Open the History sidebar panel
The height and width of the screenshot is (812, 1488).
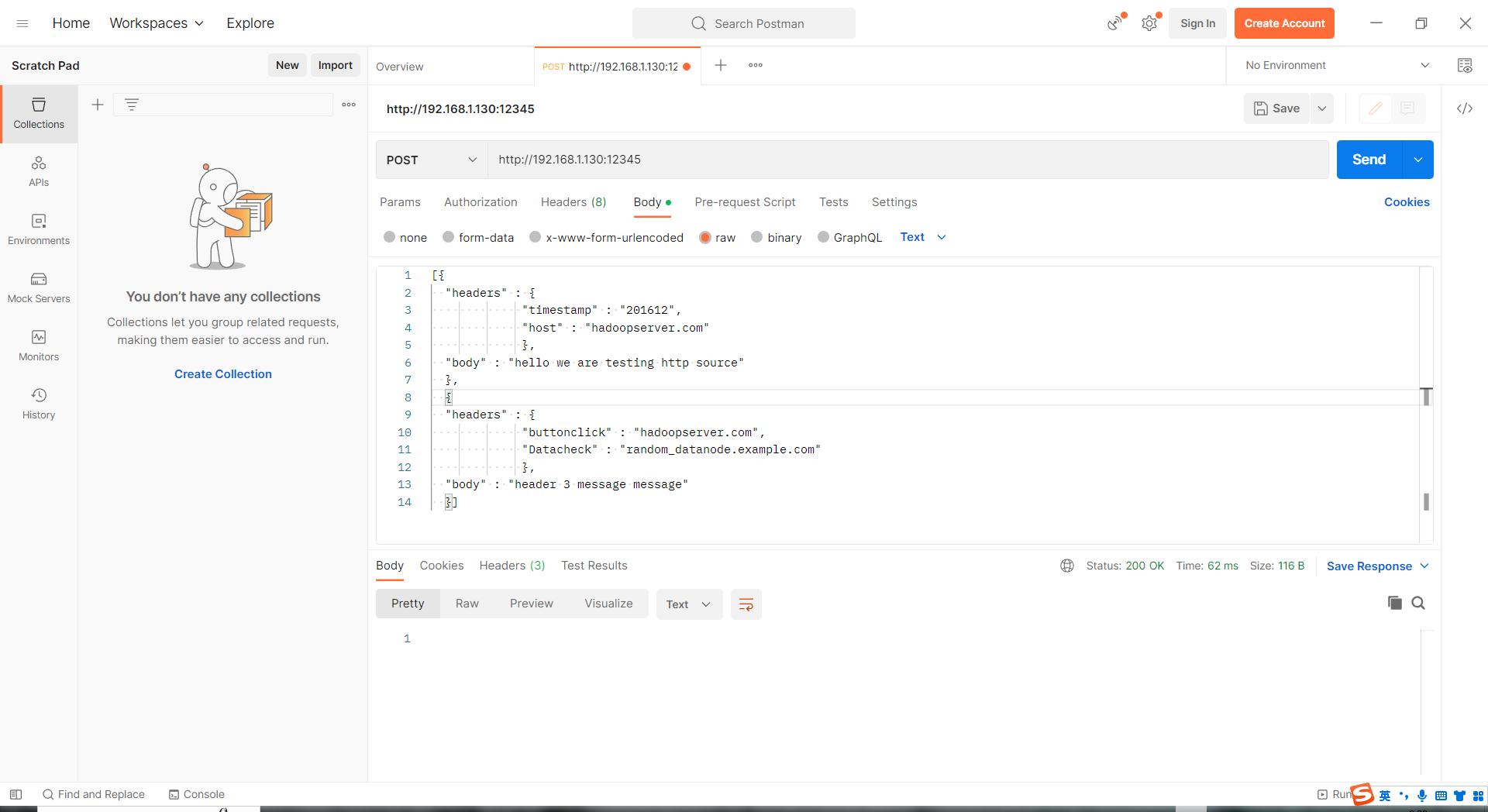pyautogui.click(x=39, y=404)
